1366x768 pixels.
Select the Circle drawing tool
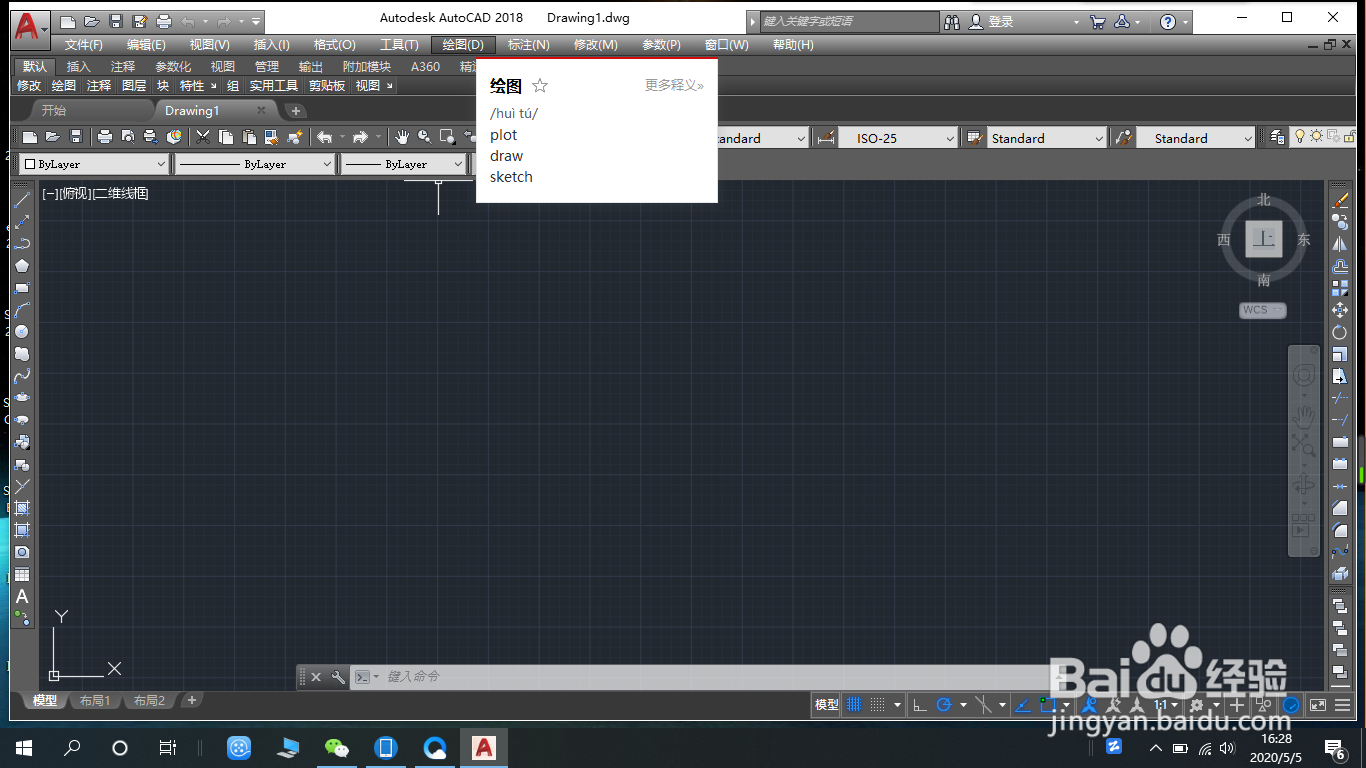click(22, 332)
